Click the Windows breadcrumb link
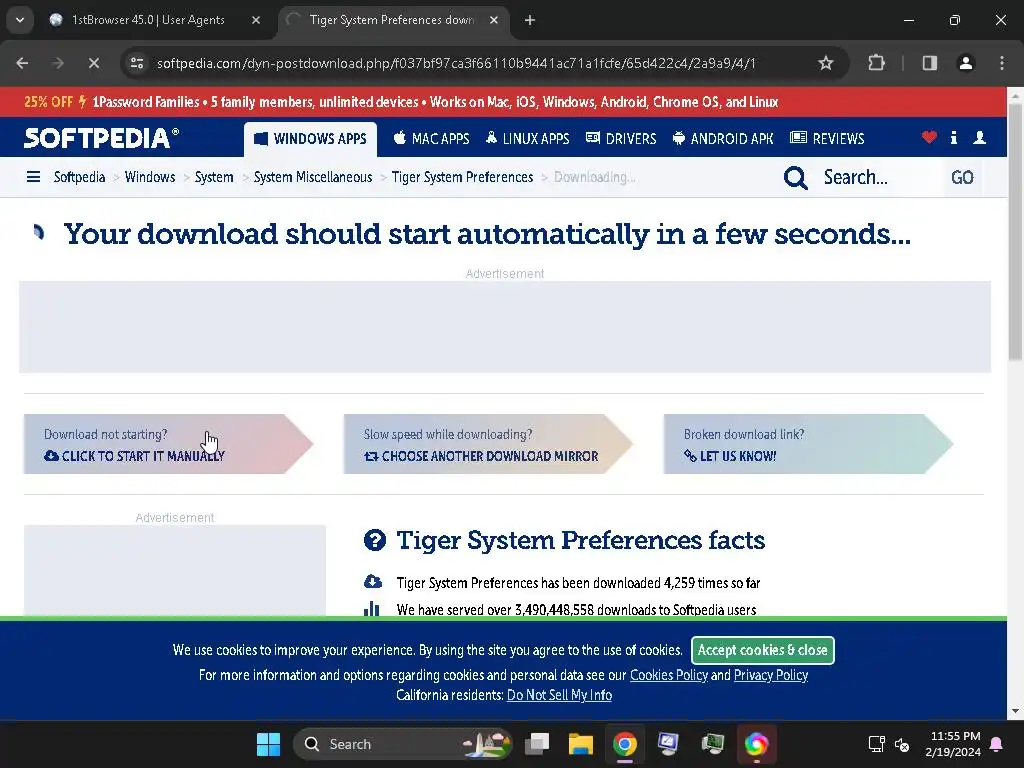 (150, 177)
